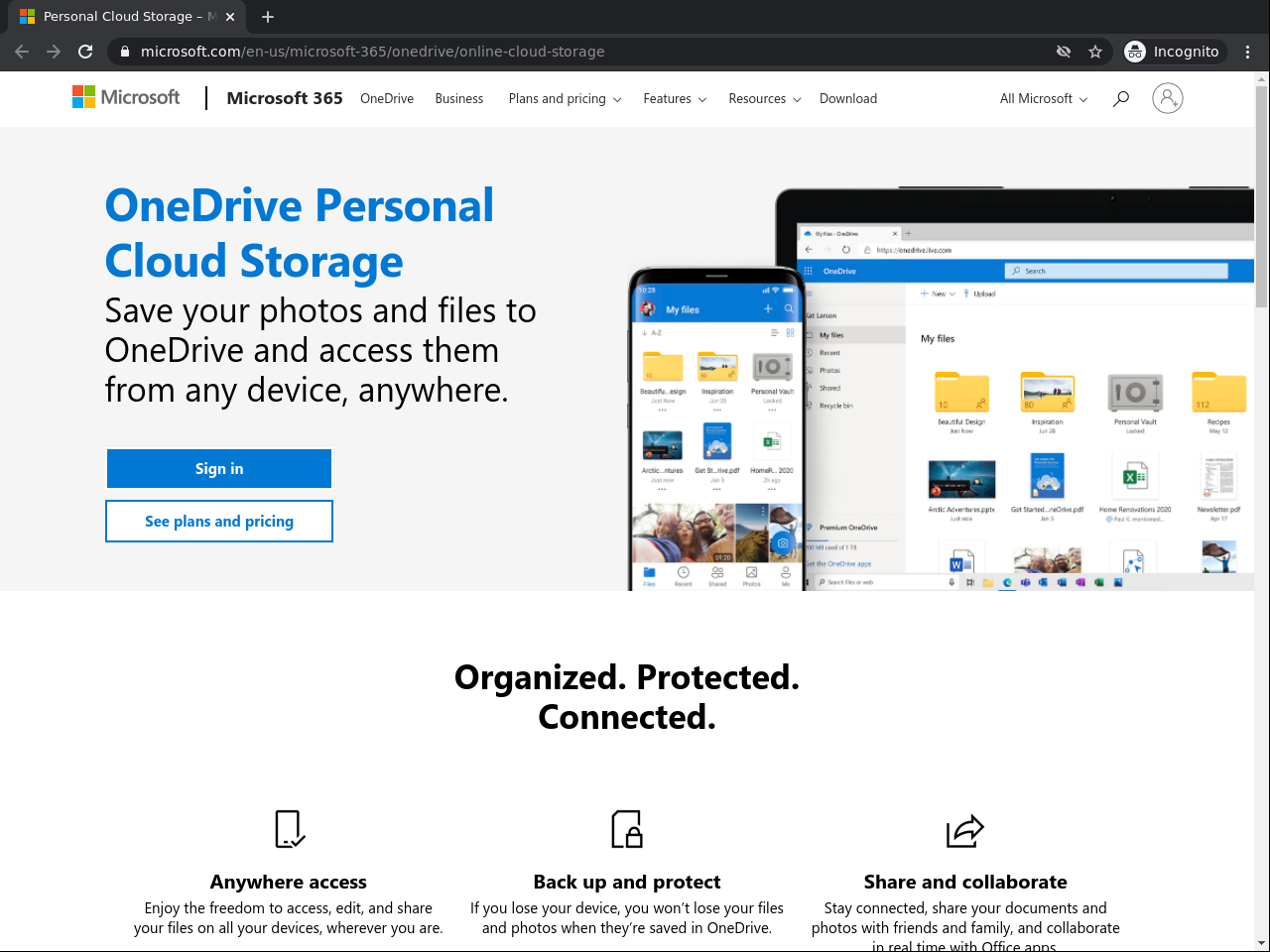Click the "Organized. Protected. Connected." heading
1270x952 pixels.
click(627, 697)
